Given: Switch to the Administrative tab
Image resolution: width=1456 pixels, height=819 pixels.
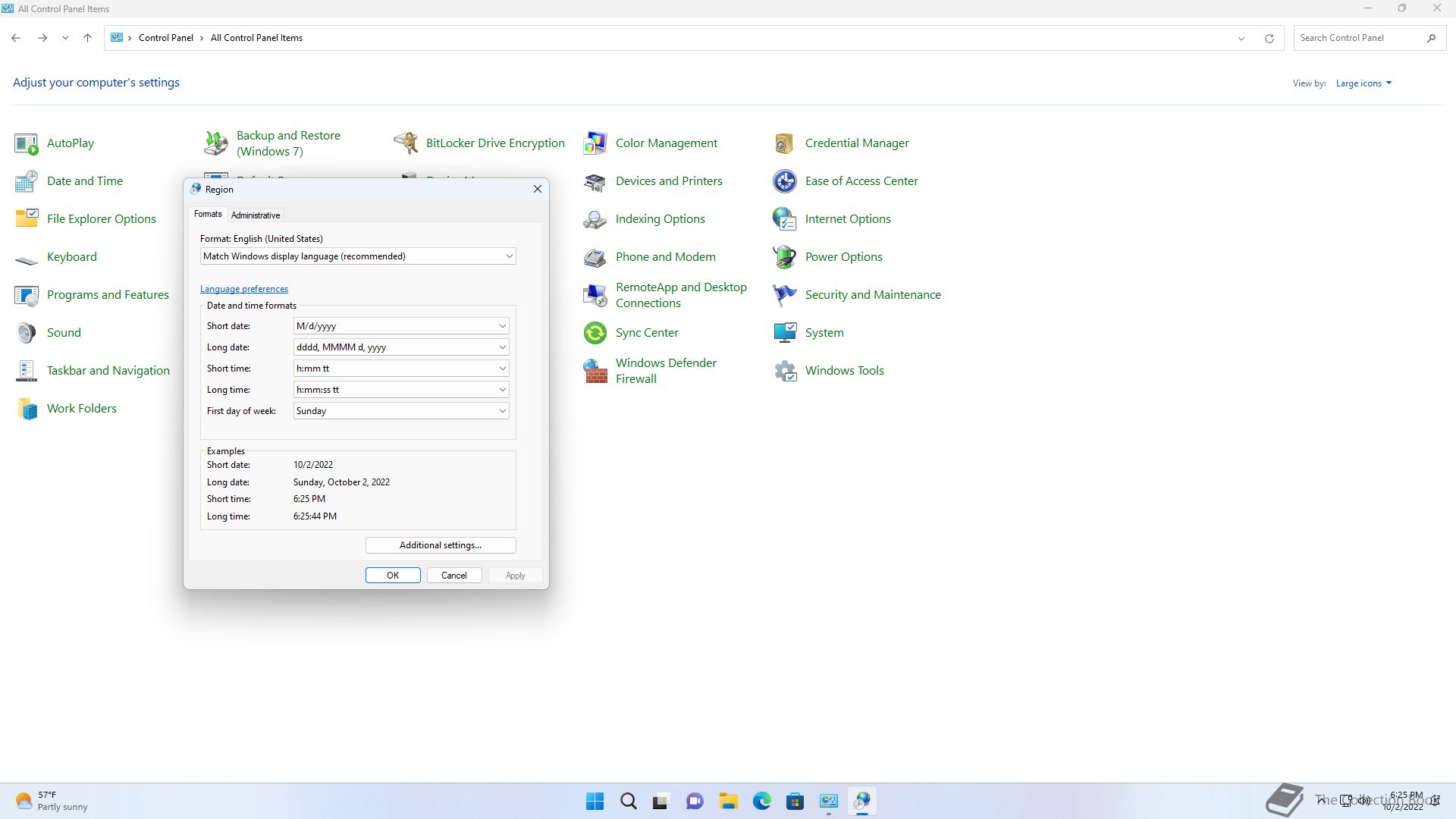Looking at the screenshot, I should [x=256, y=215].
